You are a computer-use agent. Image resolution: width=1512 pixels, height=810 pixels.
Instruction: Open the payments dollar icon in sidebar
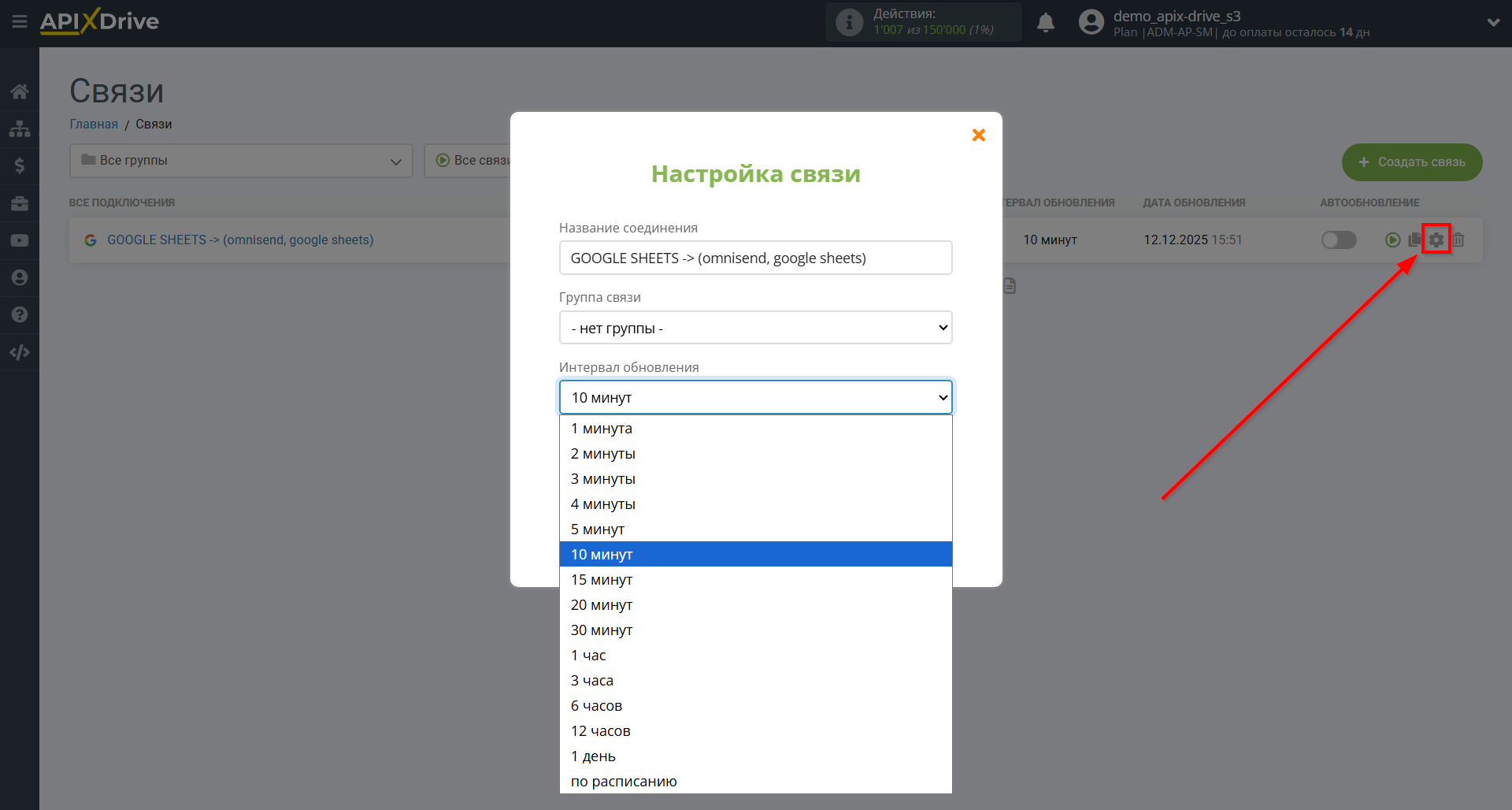tap(20, 165)
